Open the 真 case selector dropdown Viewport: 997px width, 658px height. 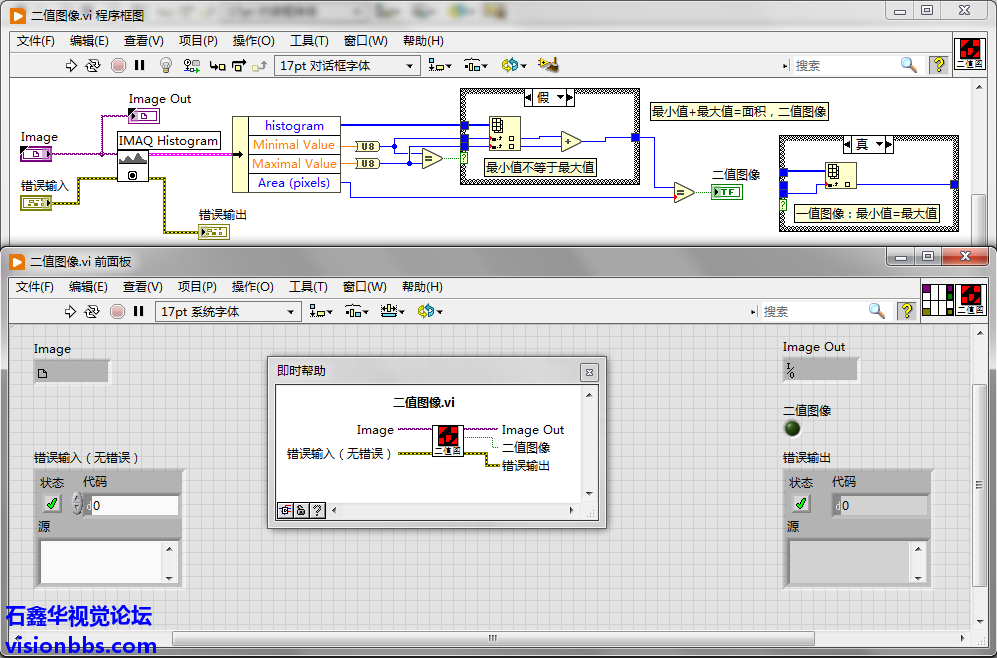click(879, 145)
